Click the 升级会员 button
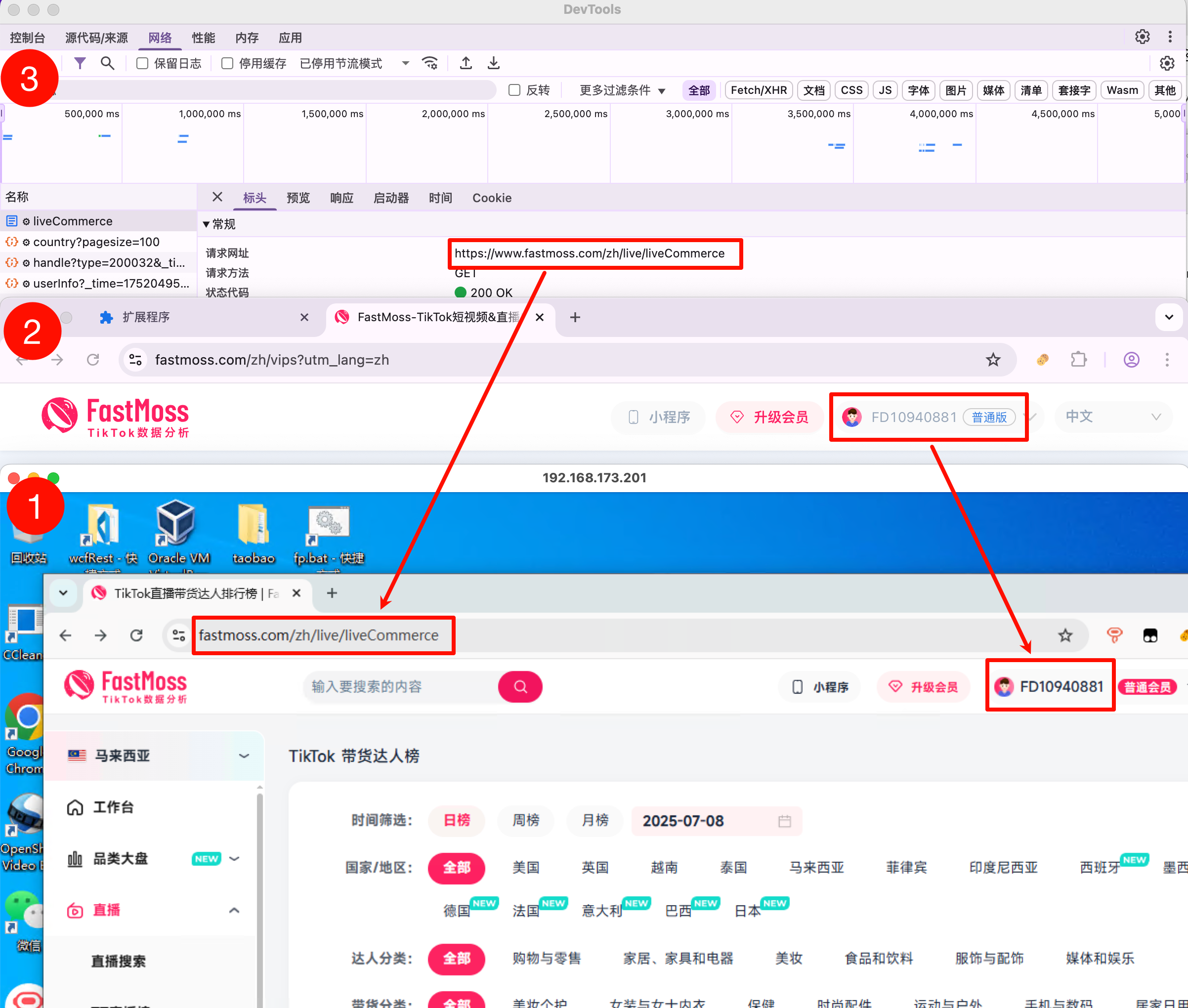This screenshot has height=1008, width=1188. [x=770, y=417]
